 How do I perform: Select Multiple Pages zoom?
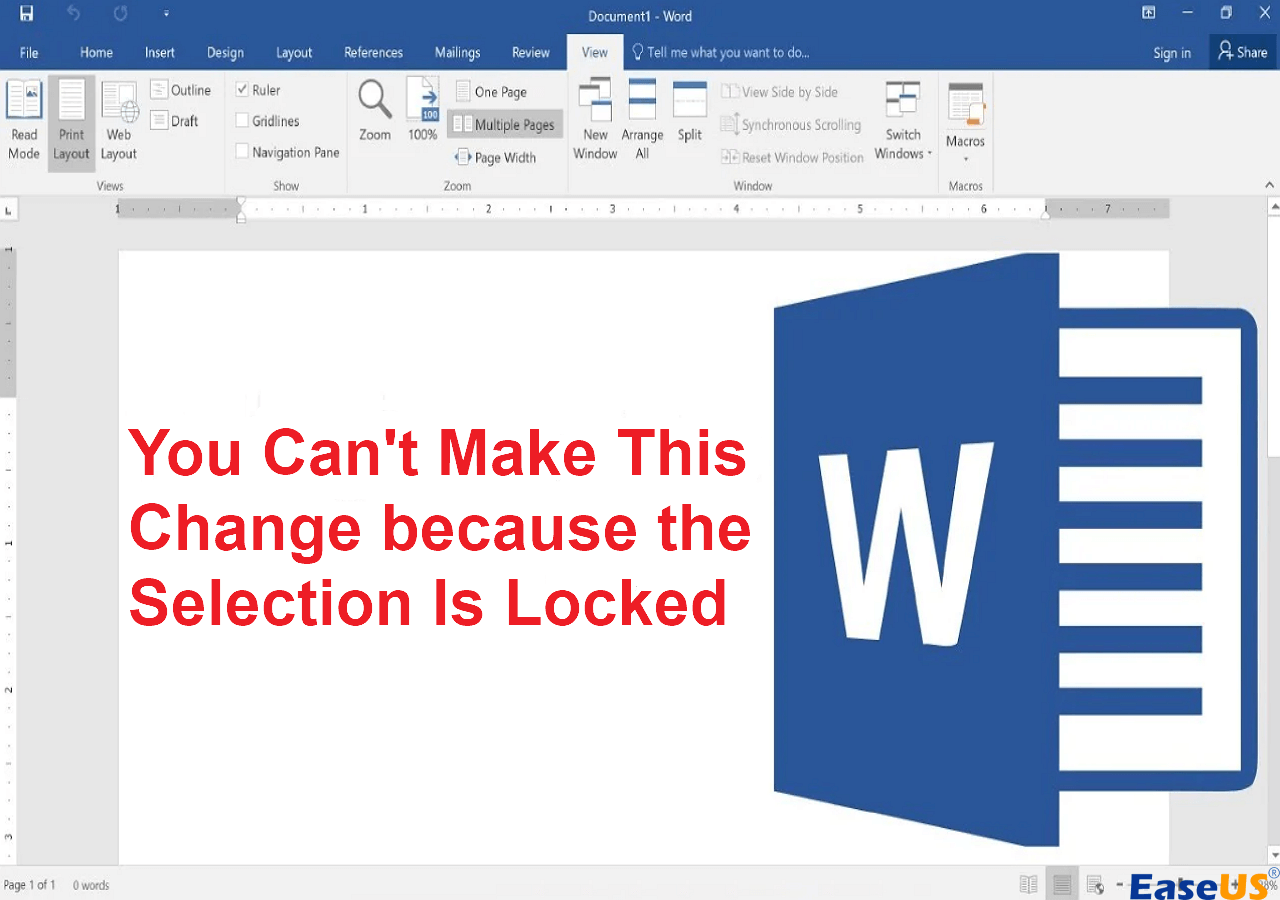pyautogui.click(x=504, y=125)
